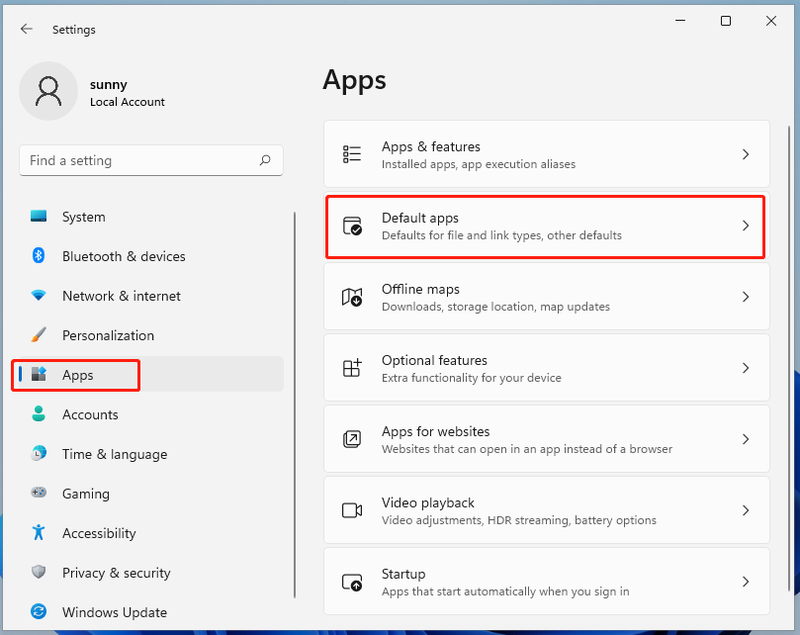Click the search magnifier icon
The image size is (800, 635).
265,160
